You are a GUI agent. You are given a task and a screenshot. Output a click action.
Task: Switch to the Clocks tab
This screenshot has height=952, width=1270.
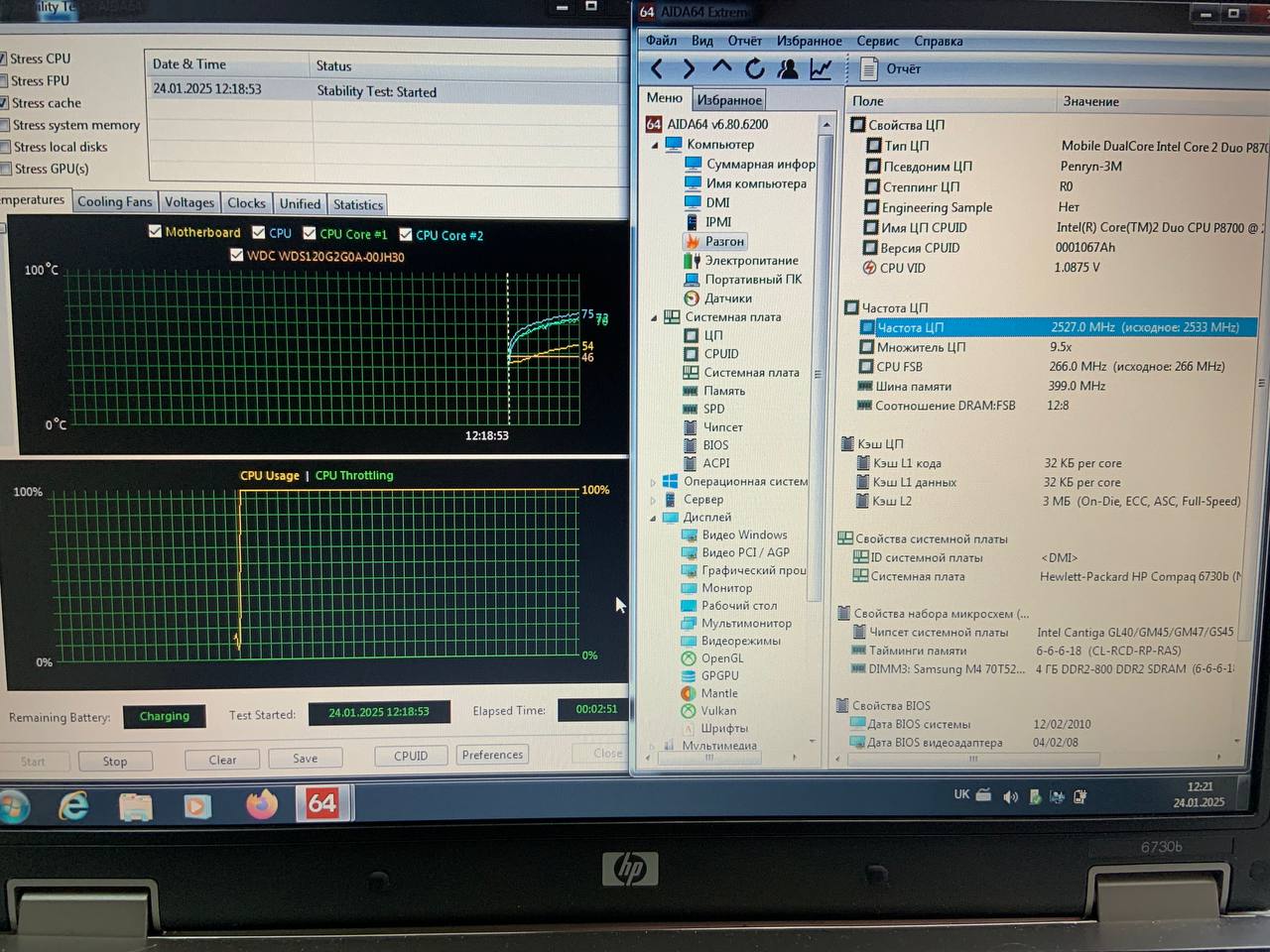coord(246,203)
